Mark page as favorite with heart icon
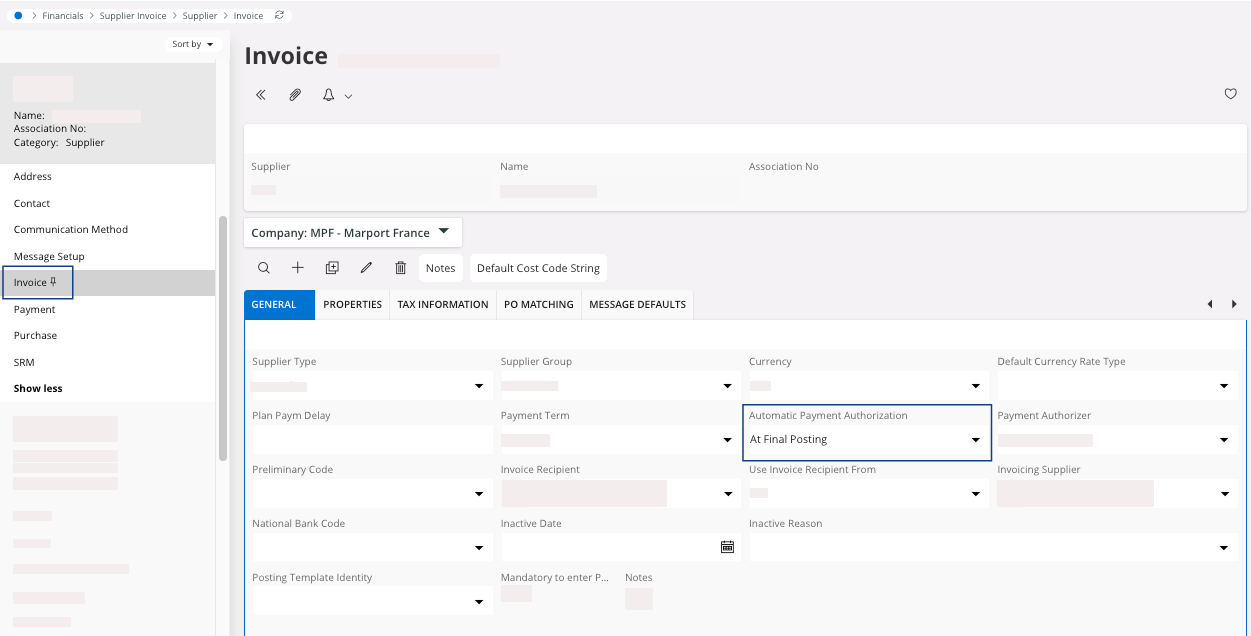The width and height of the screenshot is (1251, 636). [1230, 94]
